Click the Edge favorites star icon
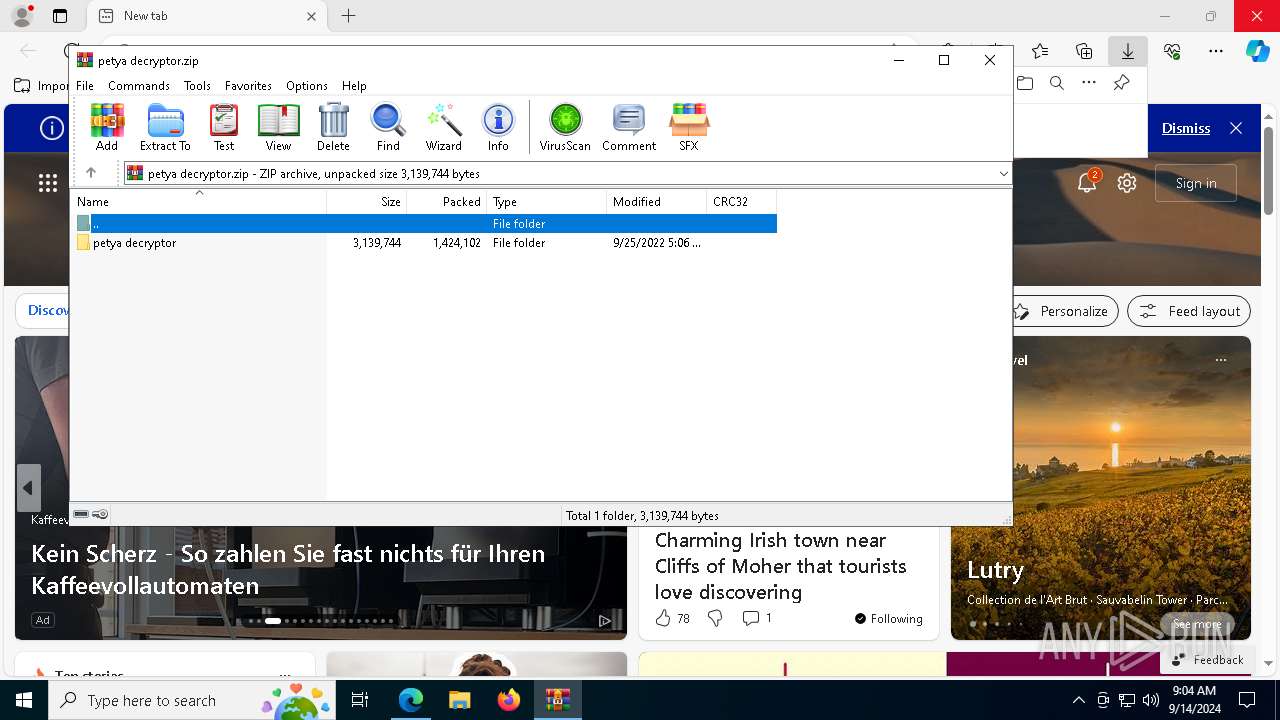This screenshot has width=1280, height=720. click(1040, 51)
